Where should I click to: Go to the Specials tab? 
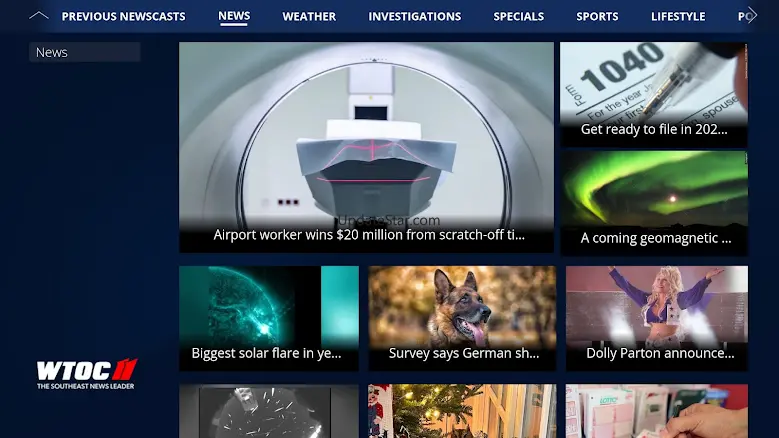click(518, 16)
